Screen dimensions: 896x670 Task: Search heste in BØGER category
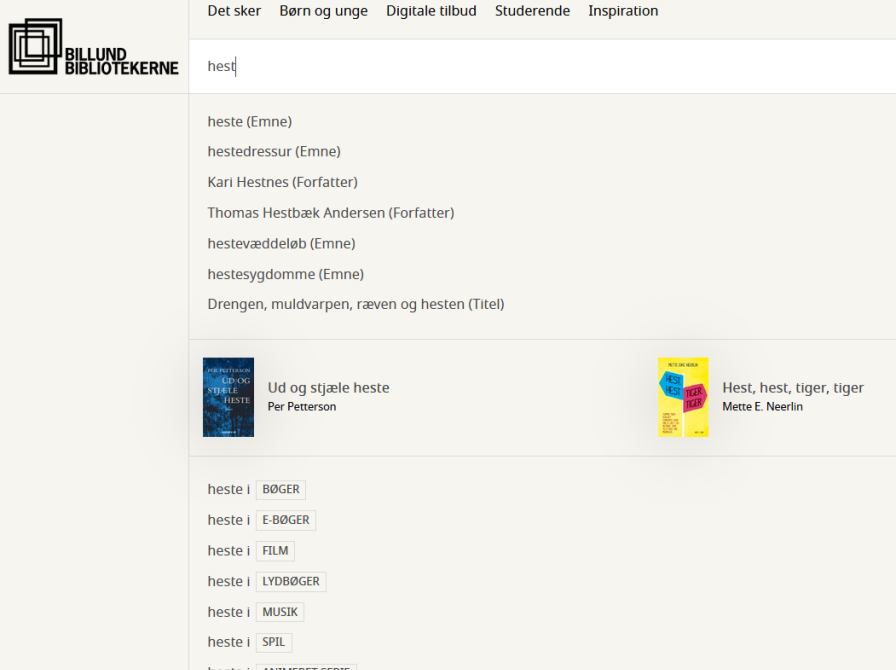(x=280, y=490)
